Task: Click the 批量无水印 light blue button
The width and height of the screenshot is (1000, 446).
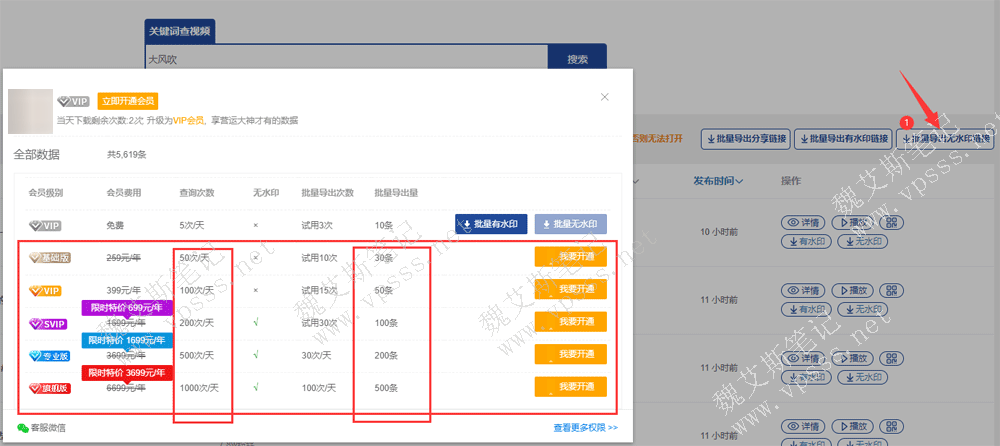Action: [570, 225]
